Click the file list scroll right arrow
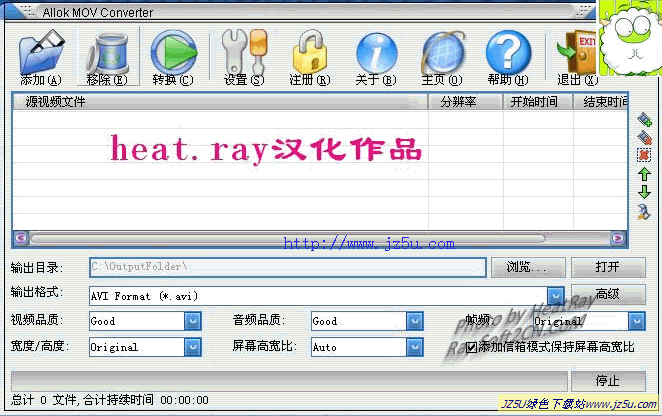This screenshot has width=662, height=416. [x=618, y=238]
